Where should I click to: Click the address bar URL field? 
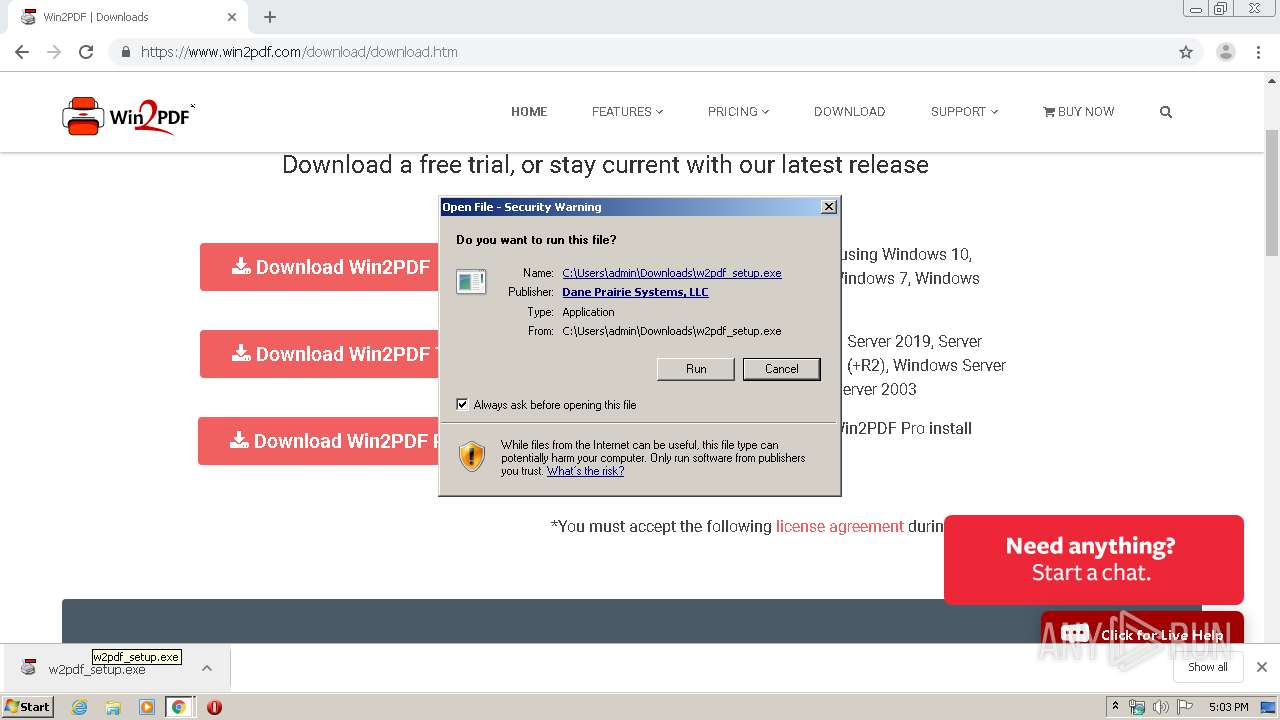640,52
